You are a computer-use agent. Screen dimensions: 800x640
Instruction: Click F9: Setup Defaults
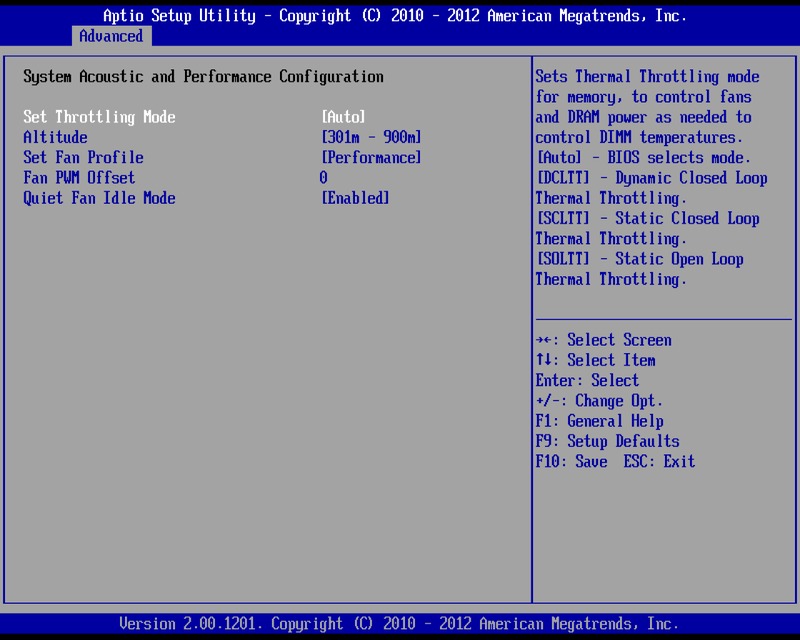607,441
